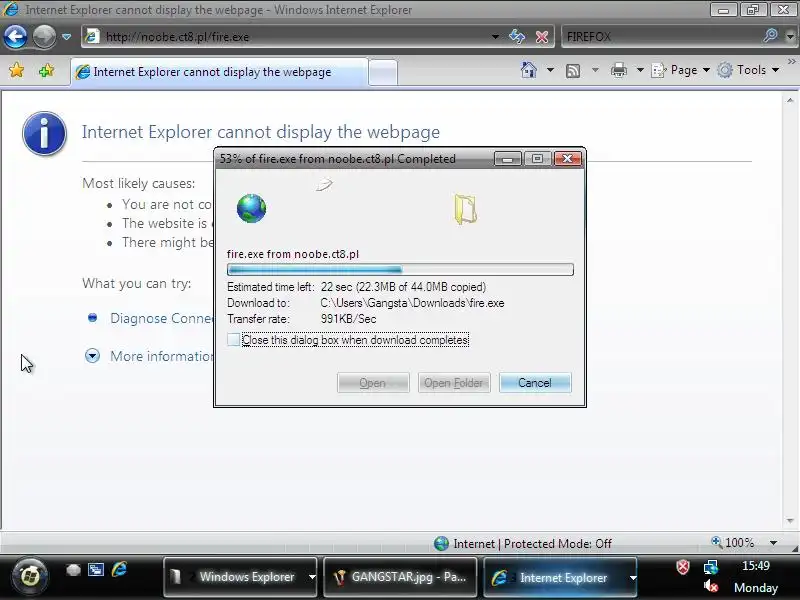Open the Page menu

[x=681, y=70]
